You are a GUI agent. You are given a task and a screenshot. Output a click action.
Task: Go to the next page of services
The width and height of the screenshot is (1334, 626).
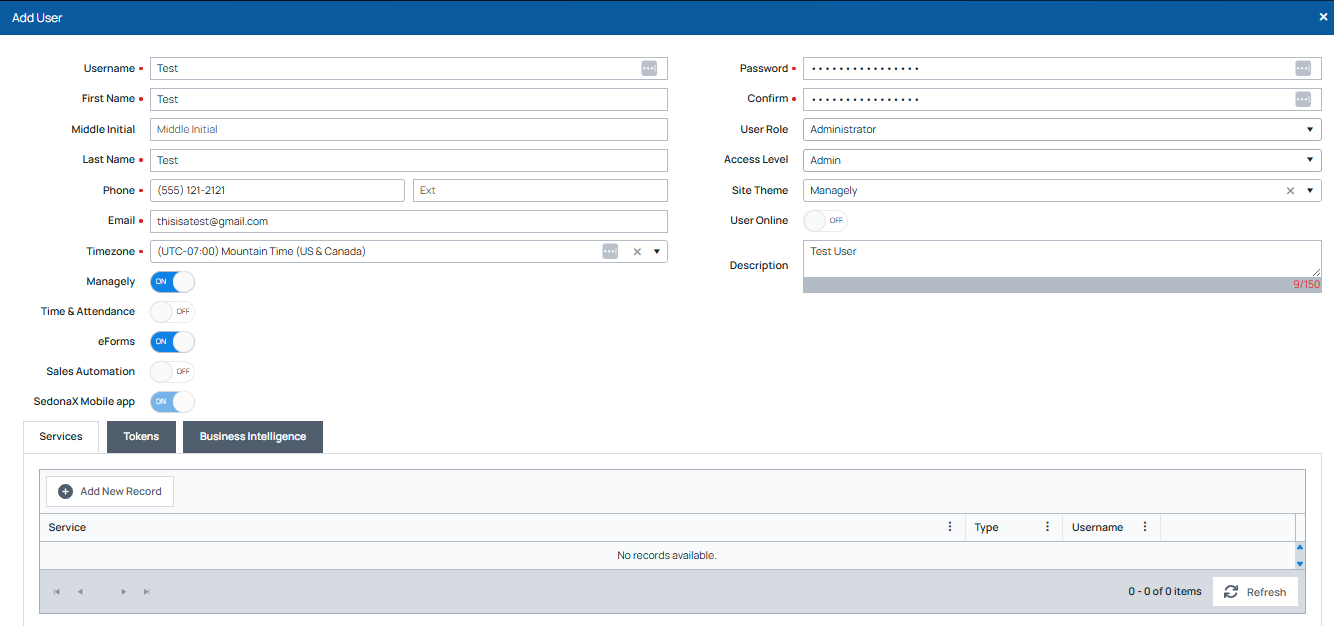tap(123, 592)
